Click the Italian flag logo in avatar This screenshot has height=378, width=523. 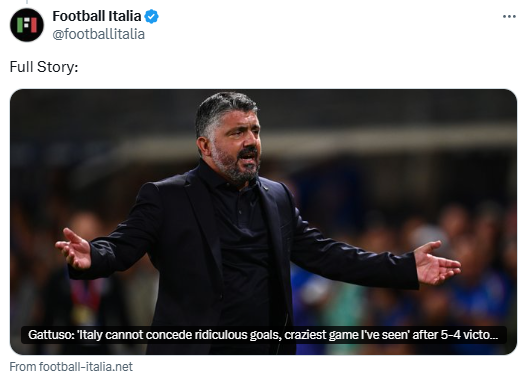point(27,25)
